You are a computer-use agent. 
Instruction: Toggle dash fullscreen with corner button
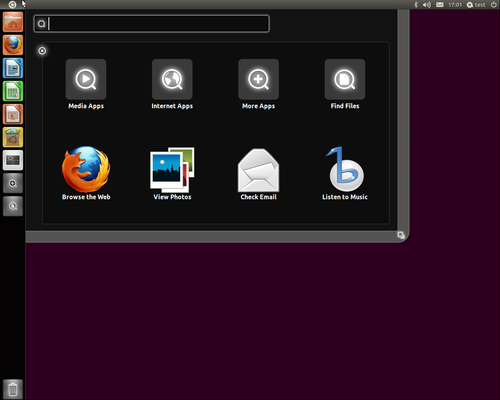[x=401, y=235]
